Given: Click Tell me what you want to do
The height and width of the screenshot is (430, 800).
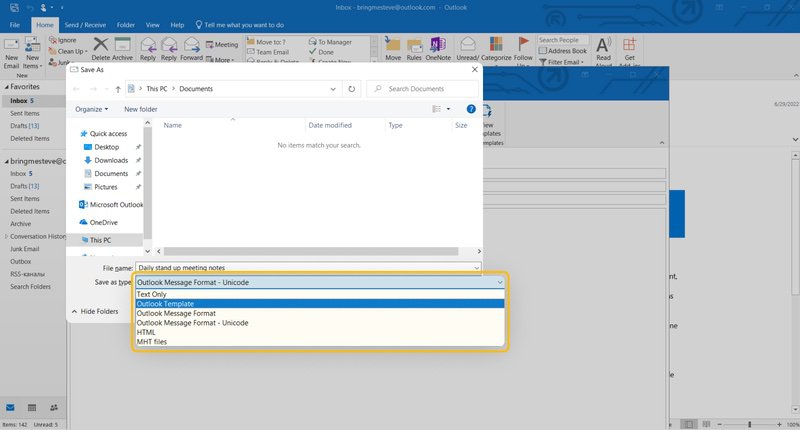Looking at the screenshot, I should (240, 25).
